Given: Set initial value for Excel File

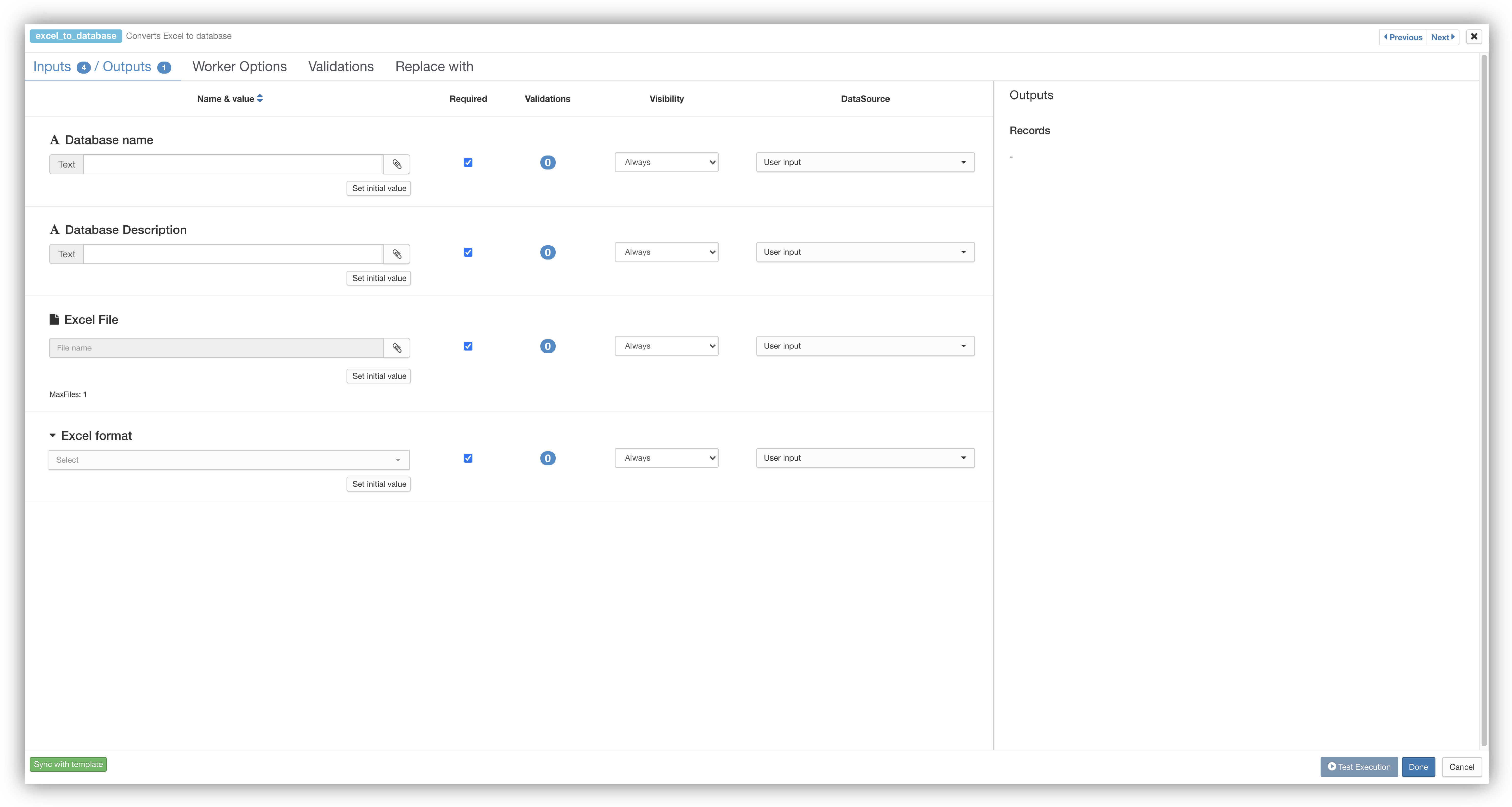Looking at the screenshot, I should coord(379,376).
